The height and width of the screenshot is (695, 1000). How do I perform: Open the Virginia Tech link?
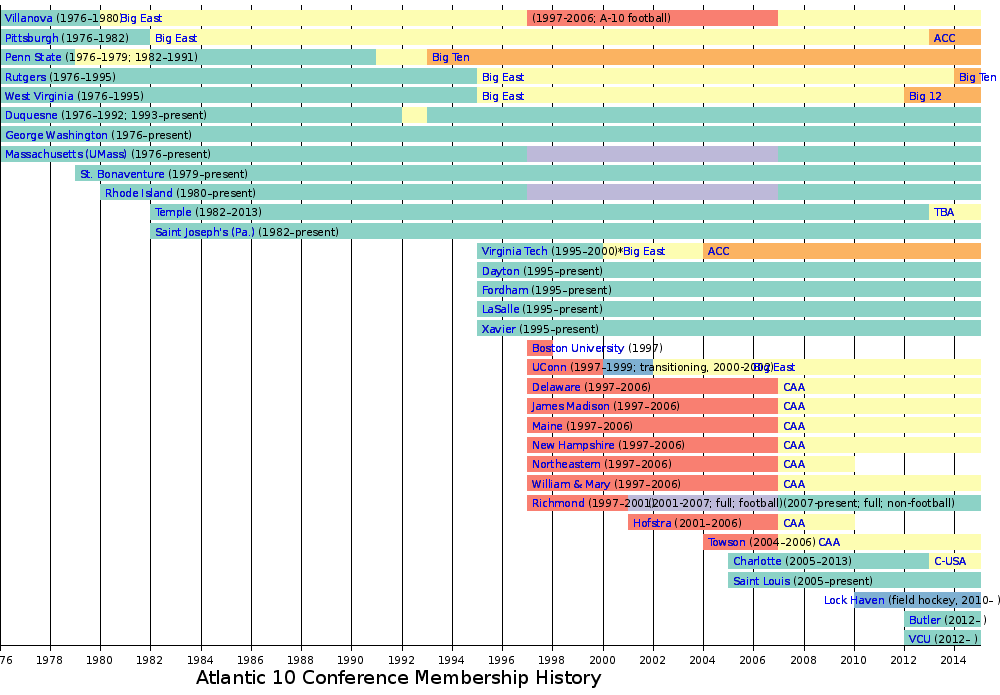[x=514, y=251]
